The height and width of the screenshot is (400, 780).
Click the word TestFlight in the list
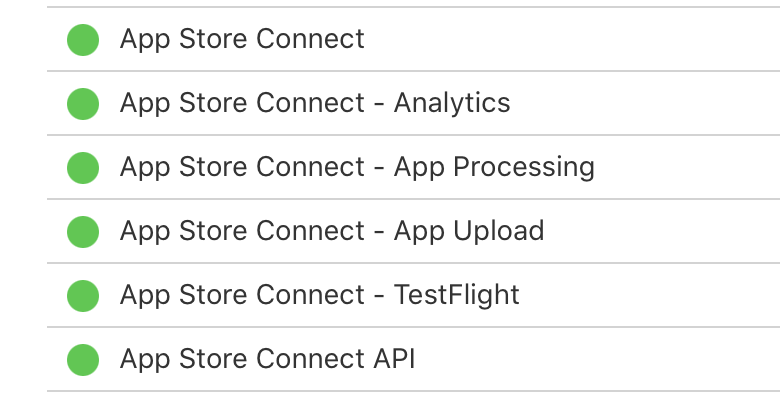[x=457, y=296]
